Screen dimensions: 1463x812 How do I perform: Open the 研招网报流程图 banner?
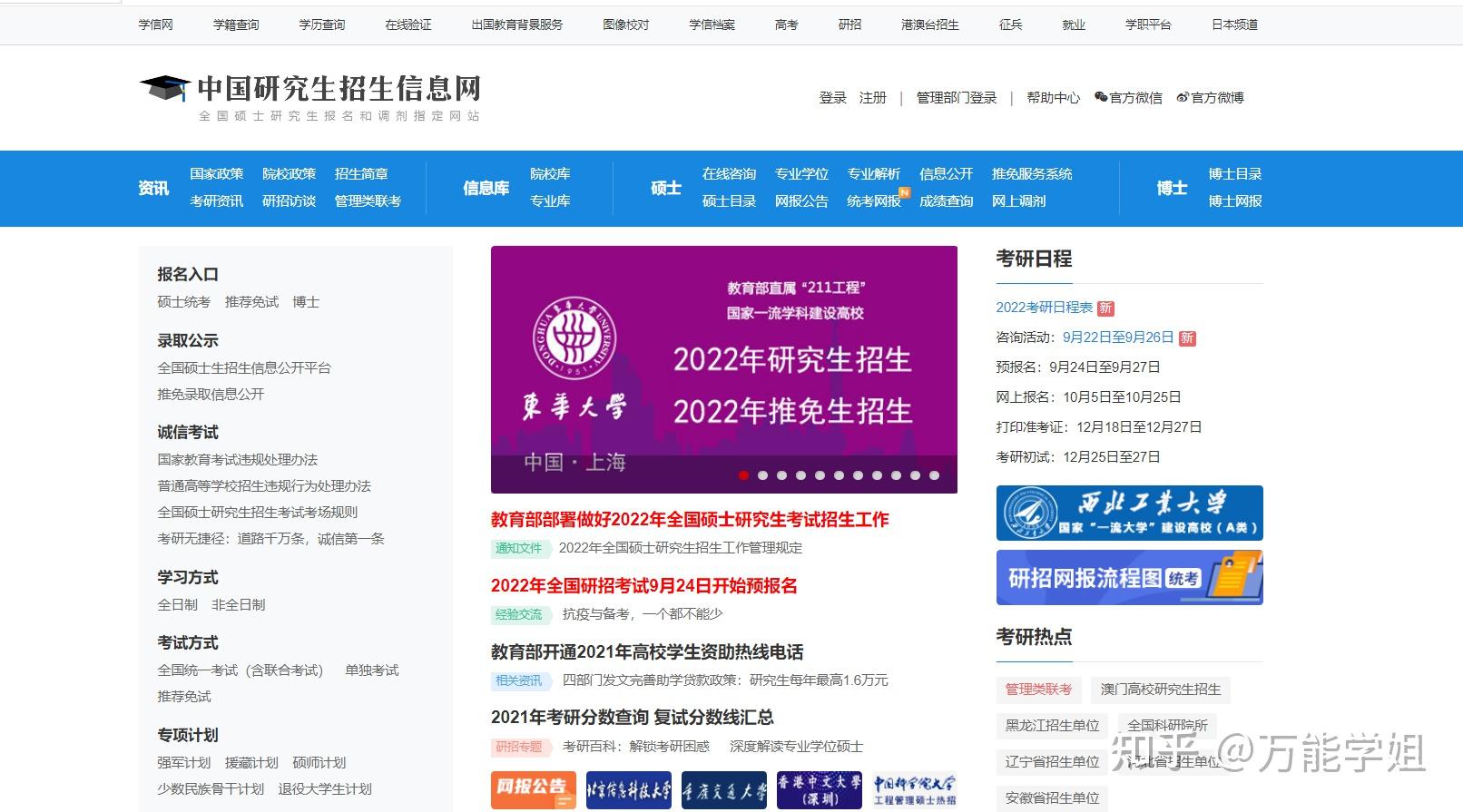1130,577
